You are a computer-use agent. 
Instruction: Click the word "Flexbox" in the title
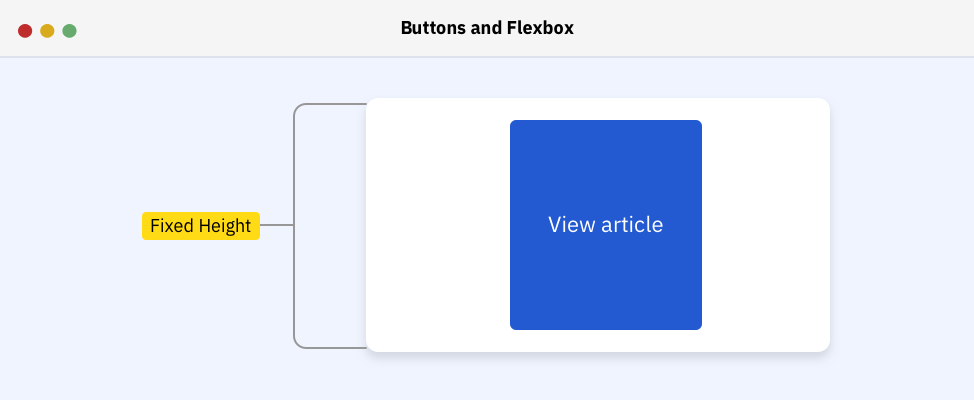point(540,28)
